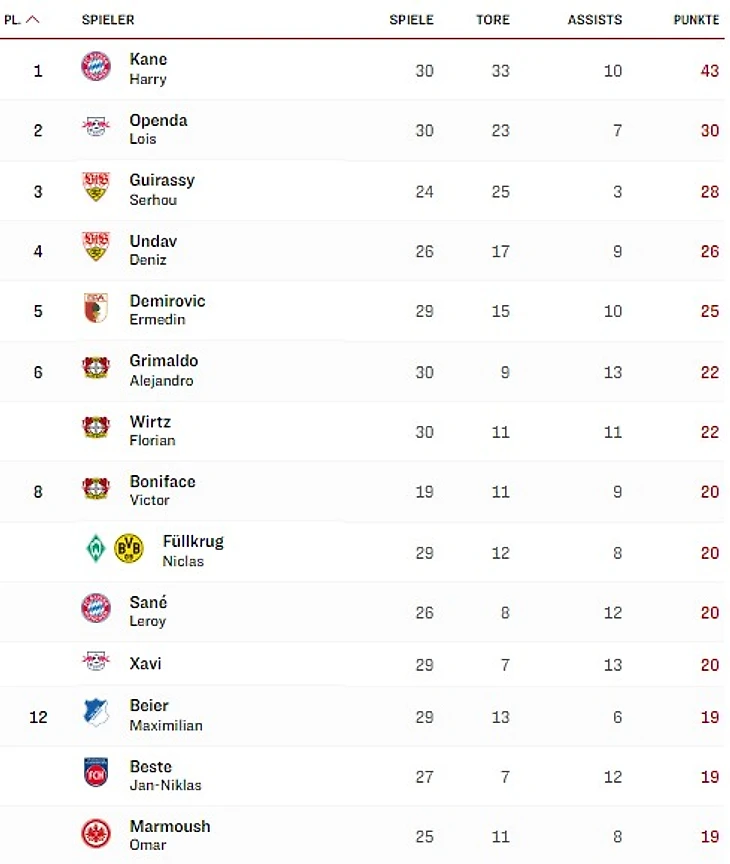Click the Leverkusen crest beside Grimaldo
This screenshot has width=730, height=864.
[x=96, y=368]
